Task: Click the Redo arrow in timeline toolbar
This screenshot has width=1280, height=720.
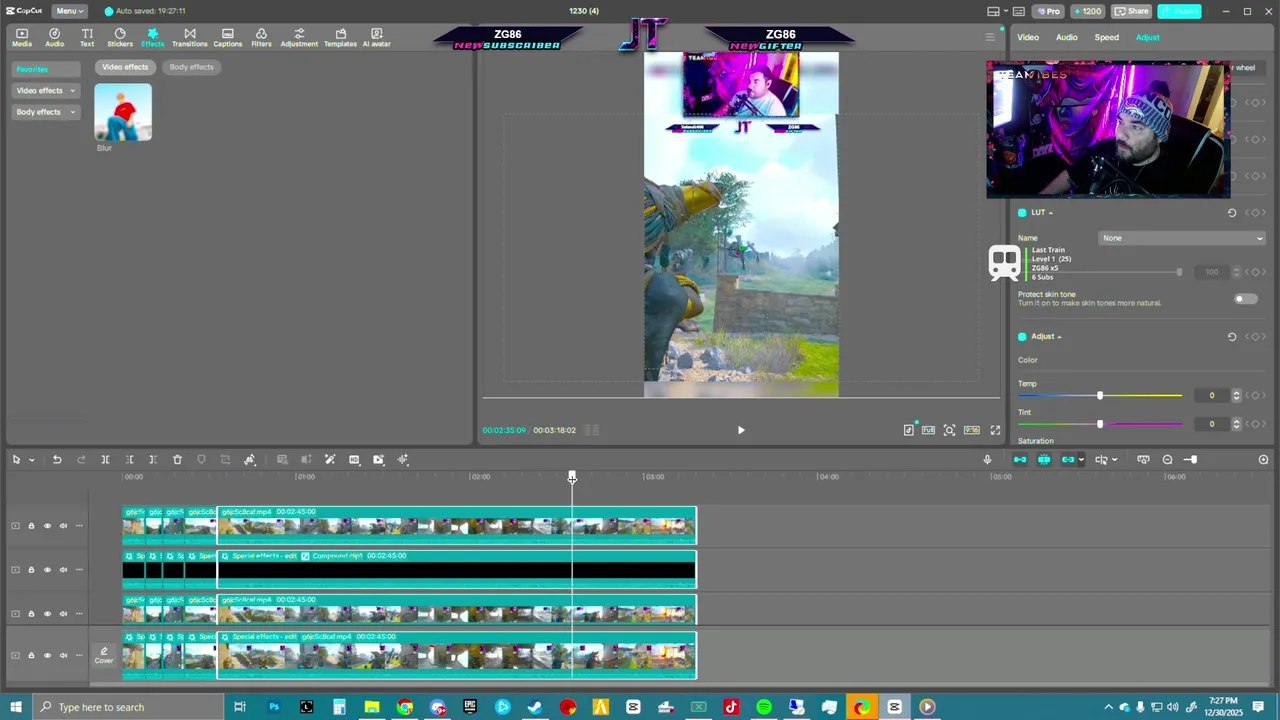Action: point(81,460)
